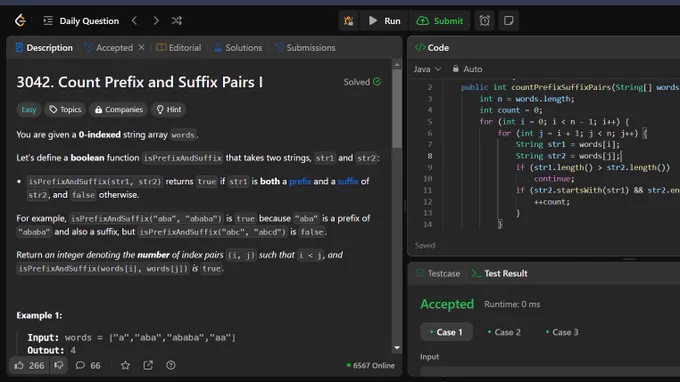Image resolution: width=680 pixels, height=382 pixels.
Task: Follow the prefix link
Action: [300, 181]
